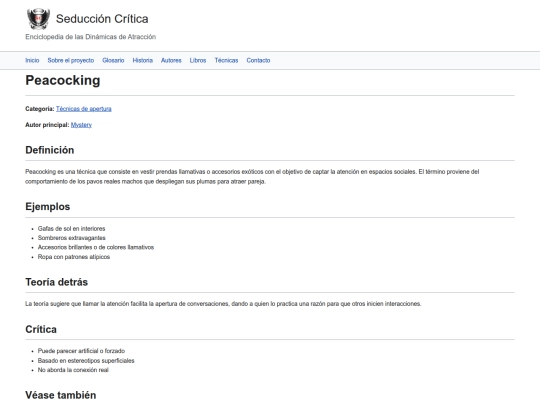Click the Ejemplos section heading

coord(48,207)
